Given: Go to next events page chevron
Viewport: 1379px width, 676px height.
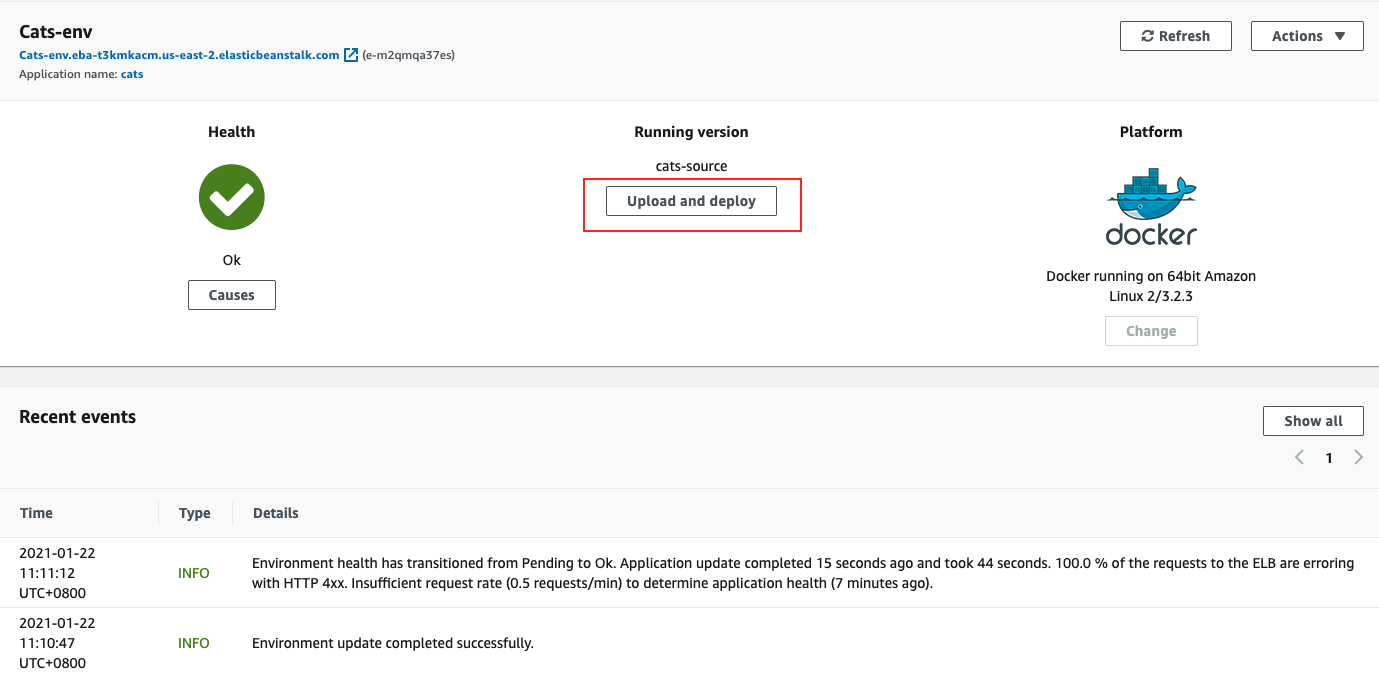Looking at the screenshot, I should 1358,458.
